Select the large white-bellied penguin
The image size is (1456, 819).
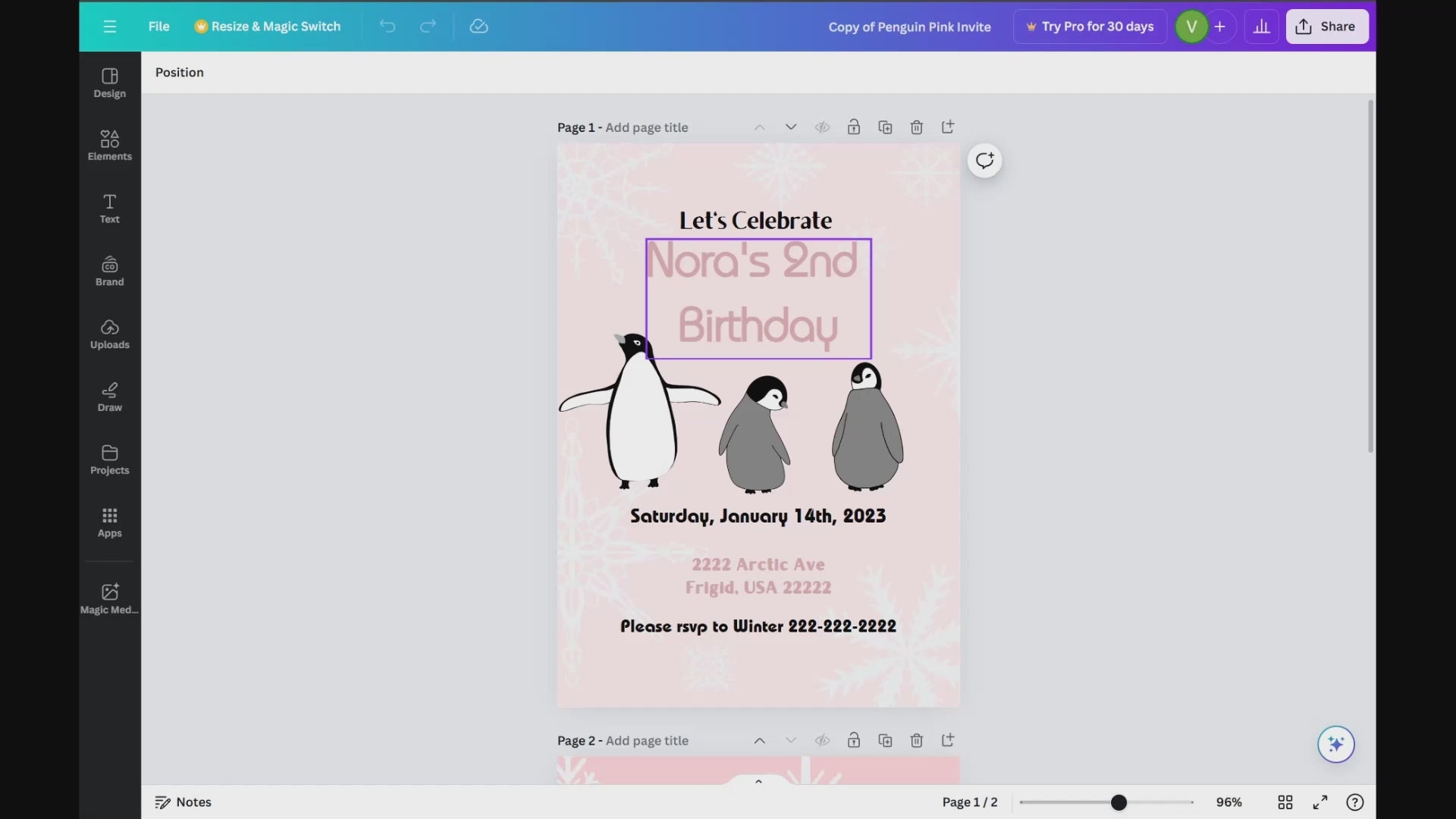(x=639, y=410)
